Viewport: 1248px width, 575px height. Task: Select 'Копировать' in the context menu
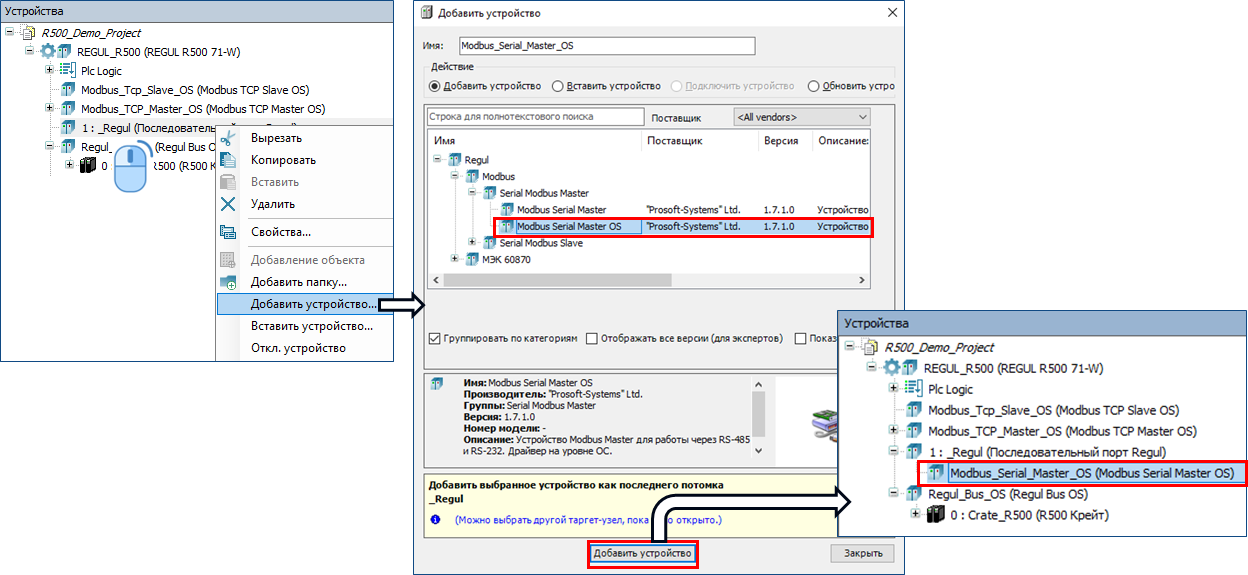[x=283, y=160]
